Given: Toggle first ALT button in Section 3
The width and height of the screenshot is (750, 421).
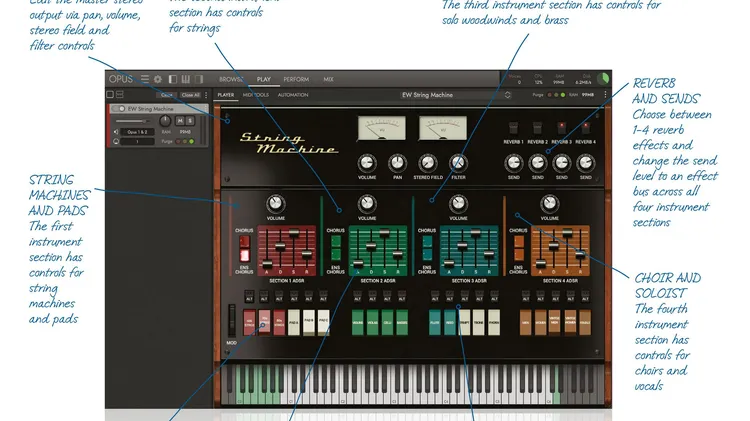Looking at the screenshot, I should 435,296.
